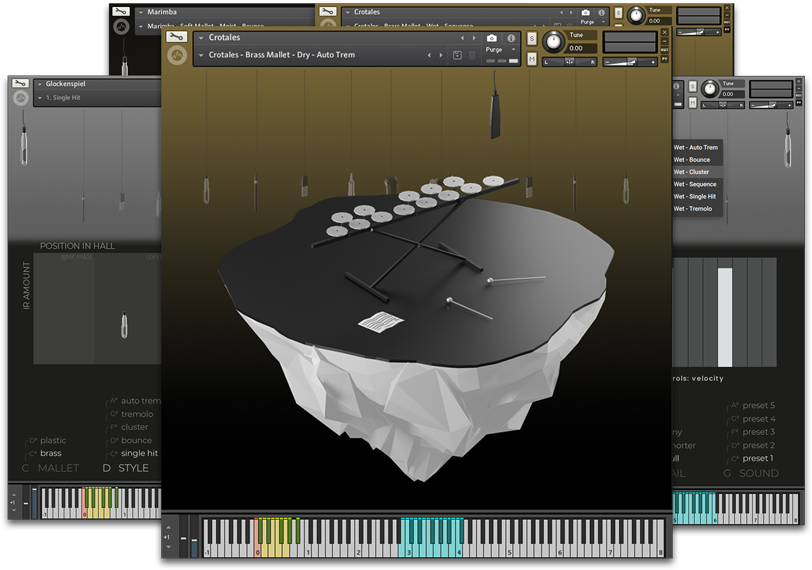Image resolution: width=812 pixels, height=570 pixels.
Task: Open wrench tool in back Crotales window
Action: click(x=327, y=11)
